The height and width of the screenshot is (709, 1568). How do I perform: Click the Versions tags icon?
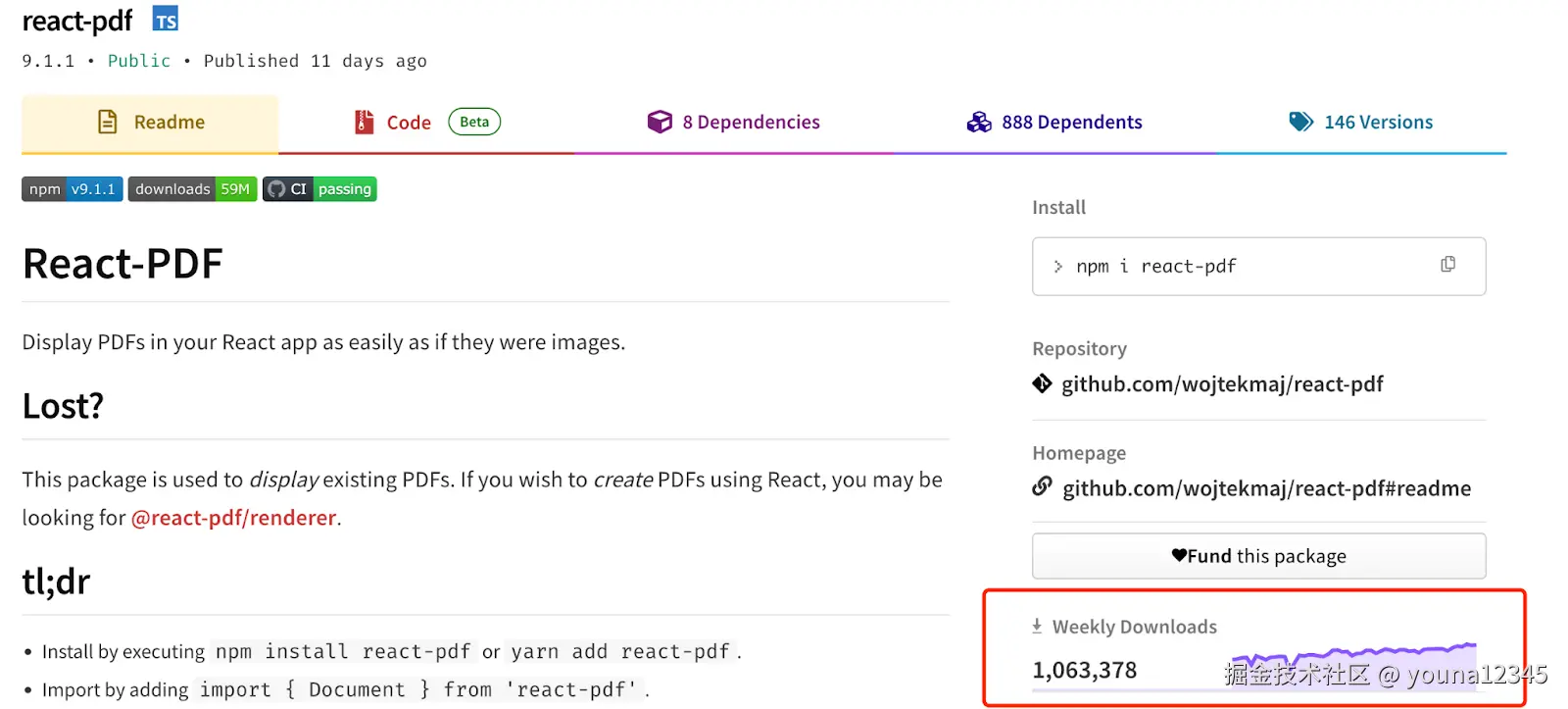pyautogui.click(x=1300, y=122)
